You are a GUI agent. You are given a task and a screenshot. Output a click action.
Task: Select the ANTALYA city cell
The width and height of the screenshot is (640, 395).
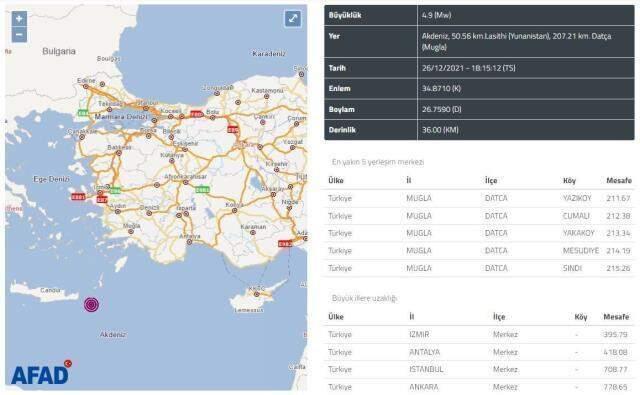[x=424, y=352]
